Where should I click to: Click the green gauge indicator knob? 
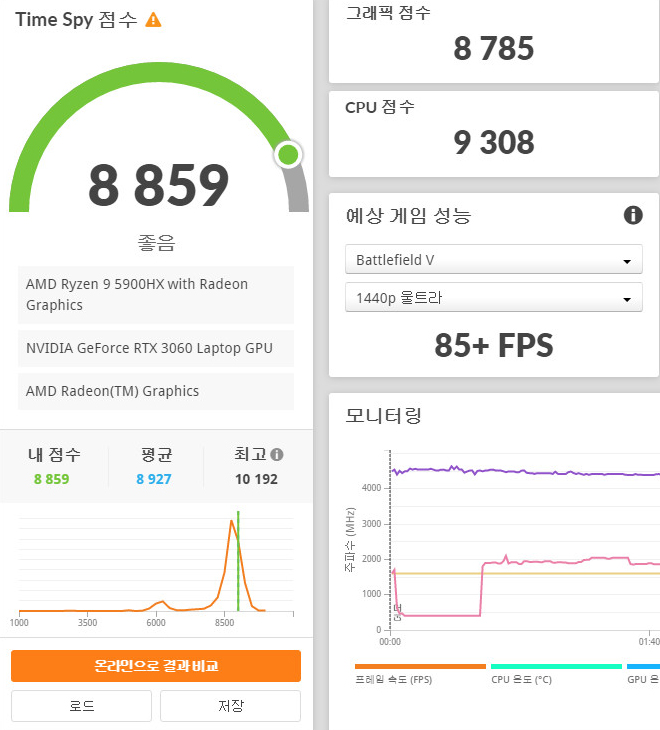click(288, 155)
